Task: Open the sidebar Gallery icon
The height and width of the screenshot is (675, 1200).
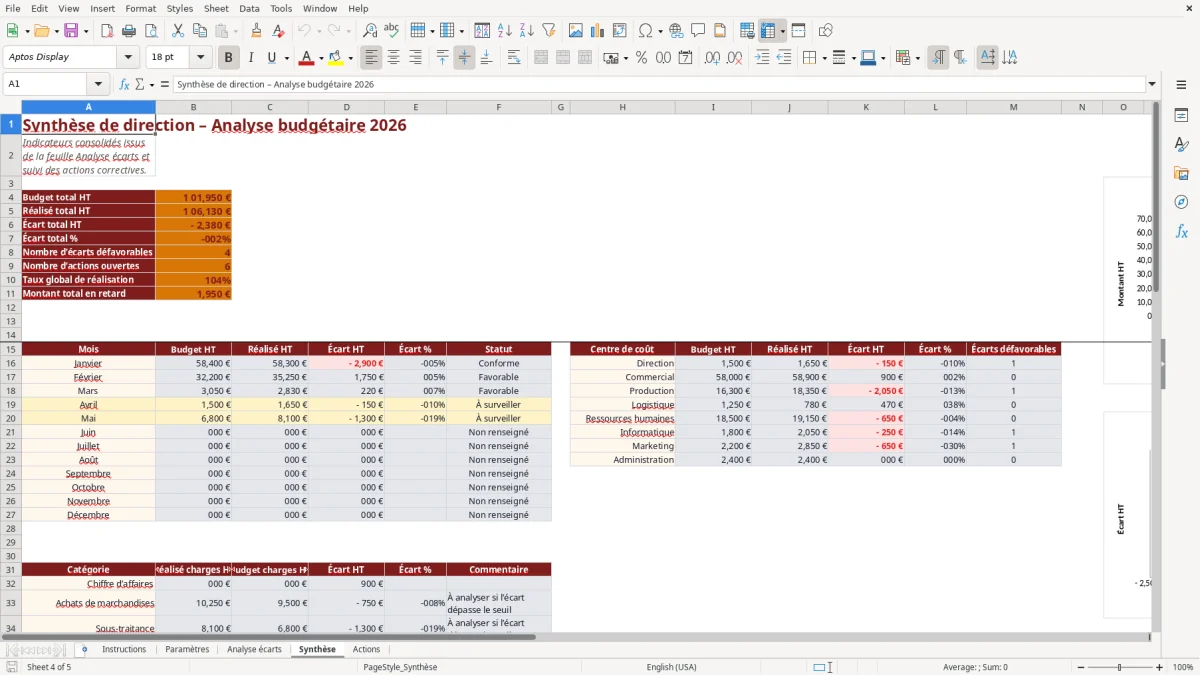Action: click(1181, 173)
